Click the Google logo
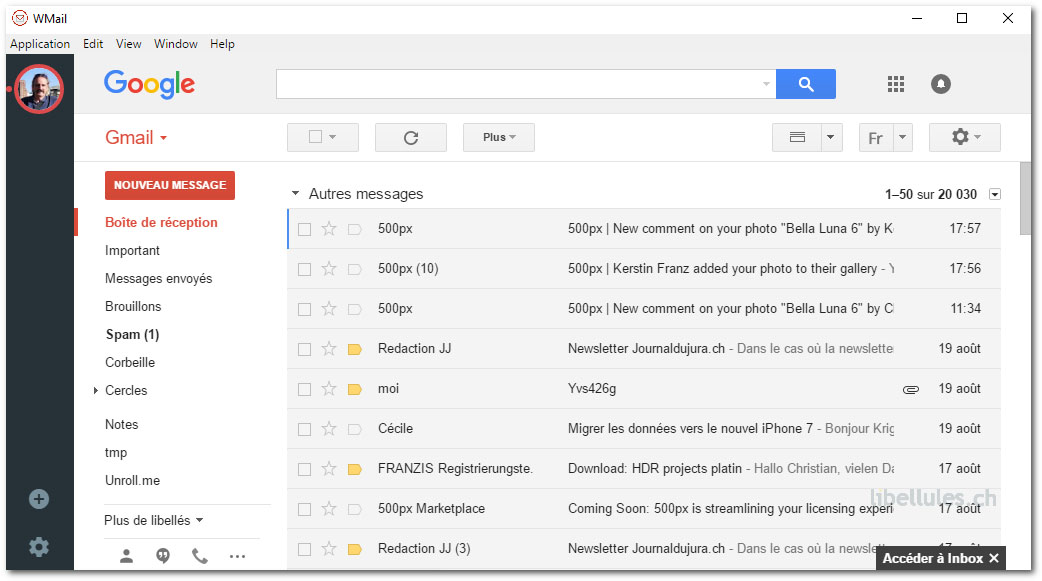 [150, 84]
